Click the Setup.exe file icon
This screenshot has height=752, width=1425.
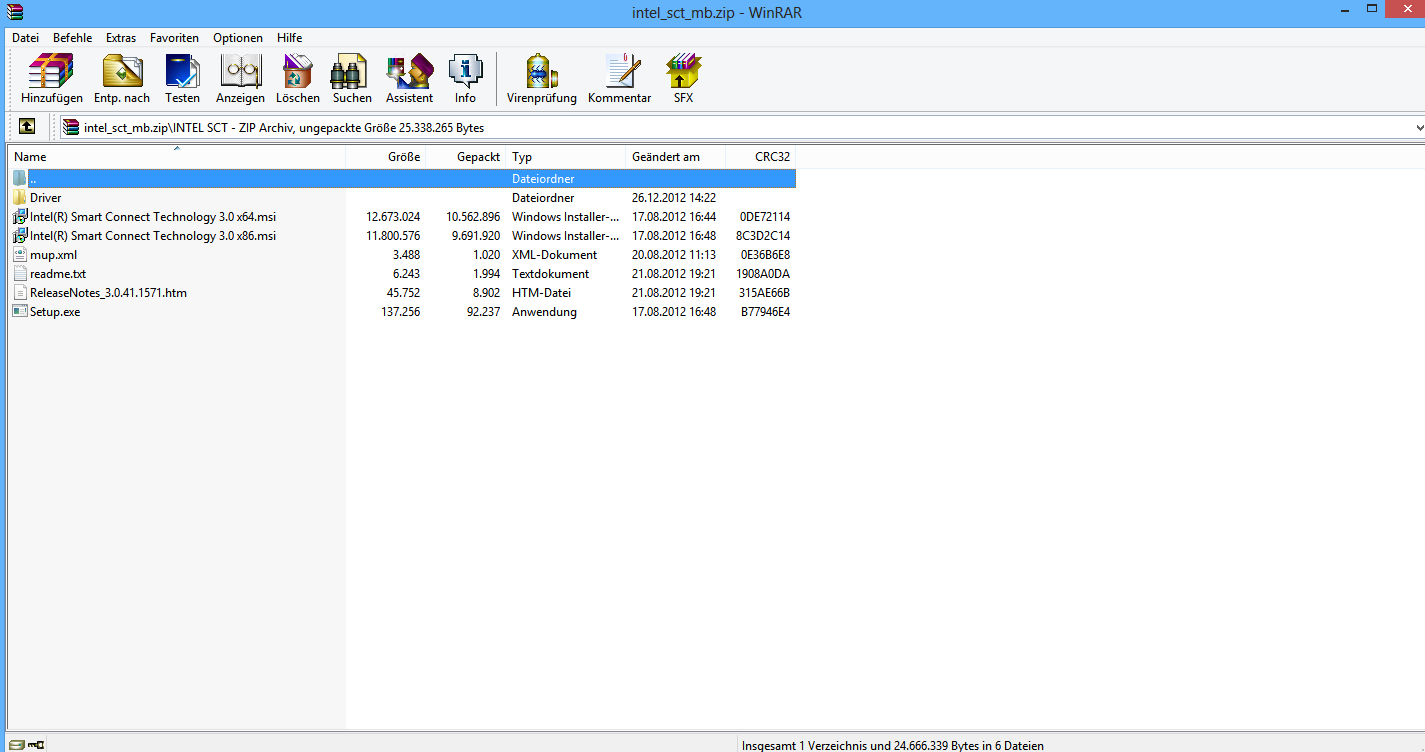[20, 311]
